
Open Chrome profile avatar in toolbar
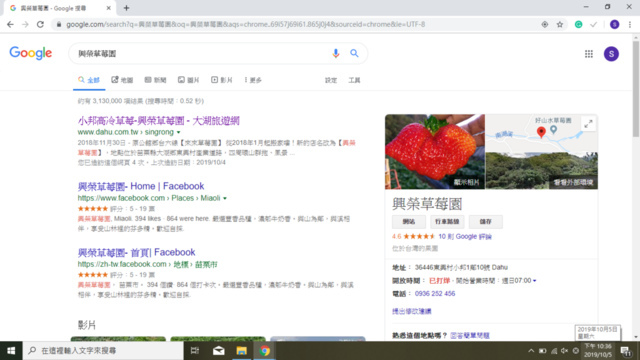pyautogui.click(x=614, y=24)
